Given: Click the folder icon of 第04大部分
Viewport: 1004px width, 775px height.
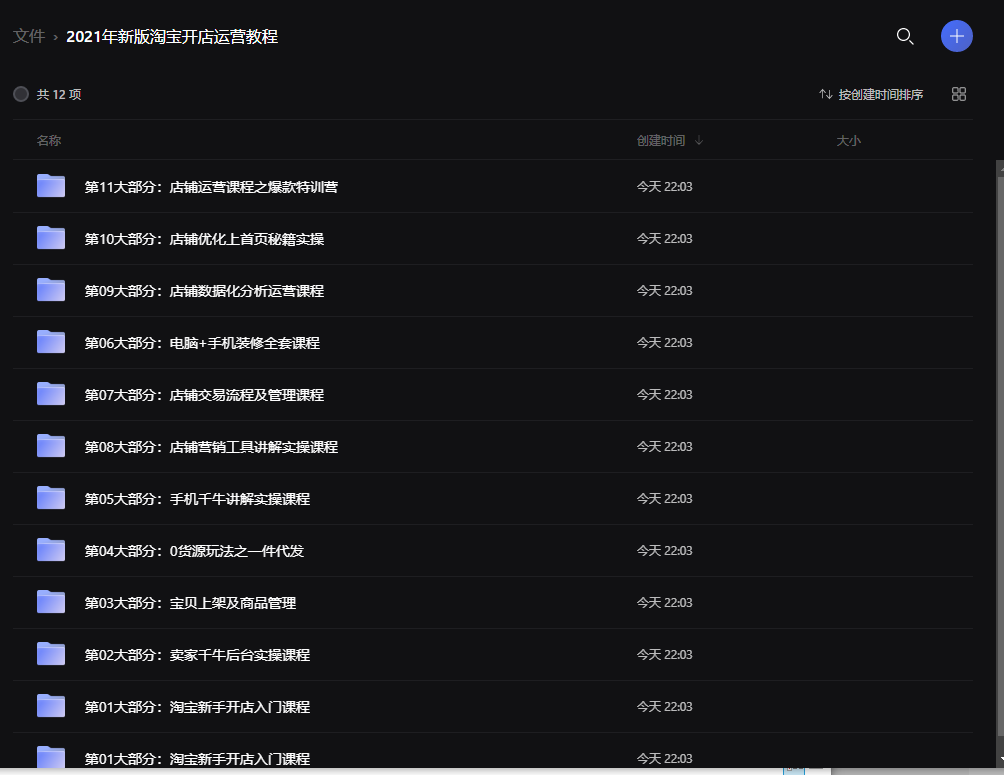Looking at the screenshot, I should 50,550.
